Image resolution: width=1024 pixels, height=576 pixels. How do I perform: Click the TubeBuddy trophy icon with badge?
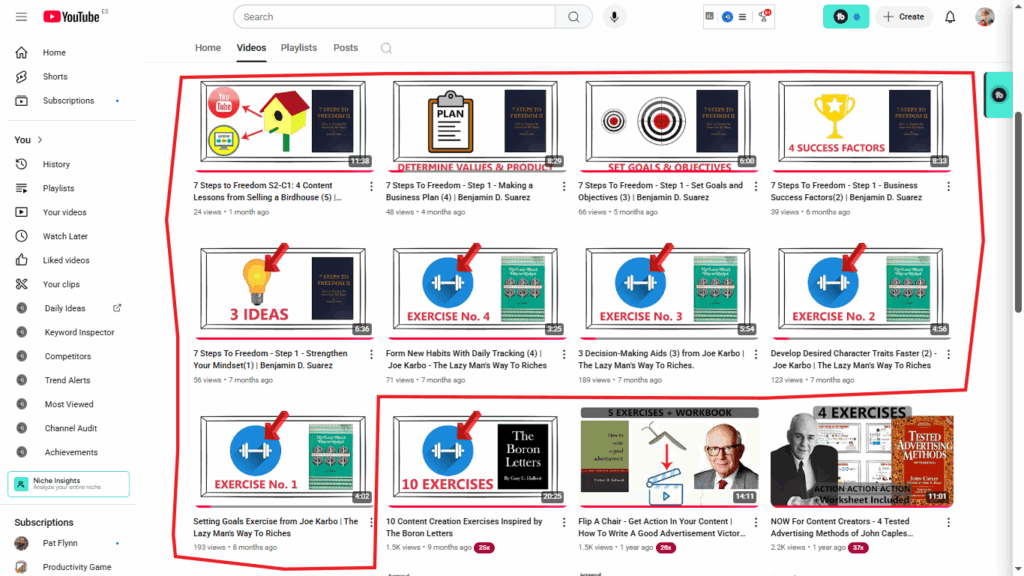click(x=765, y=16)
